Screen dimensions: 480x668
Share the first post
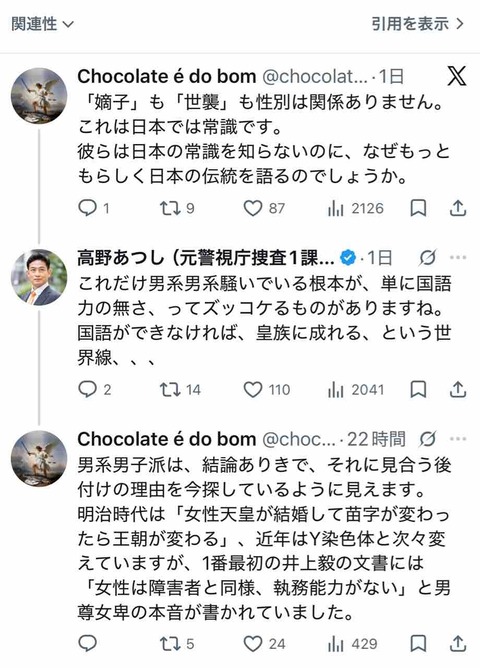pos(458,208)
